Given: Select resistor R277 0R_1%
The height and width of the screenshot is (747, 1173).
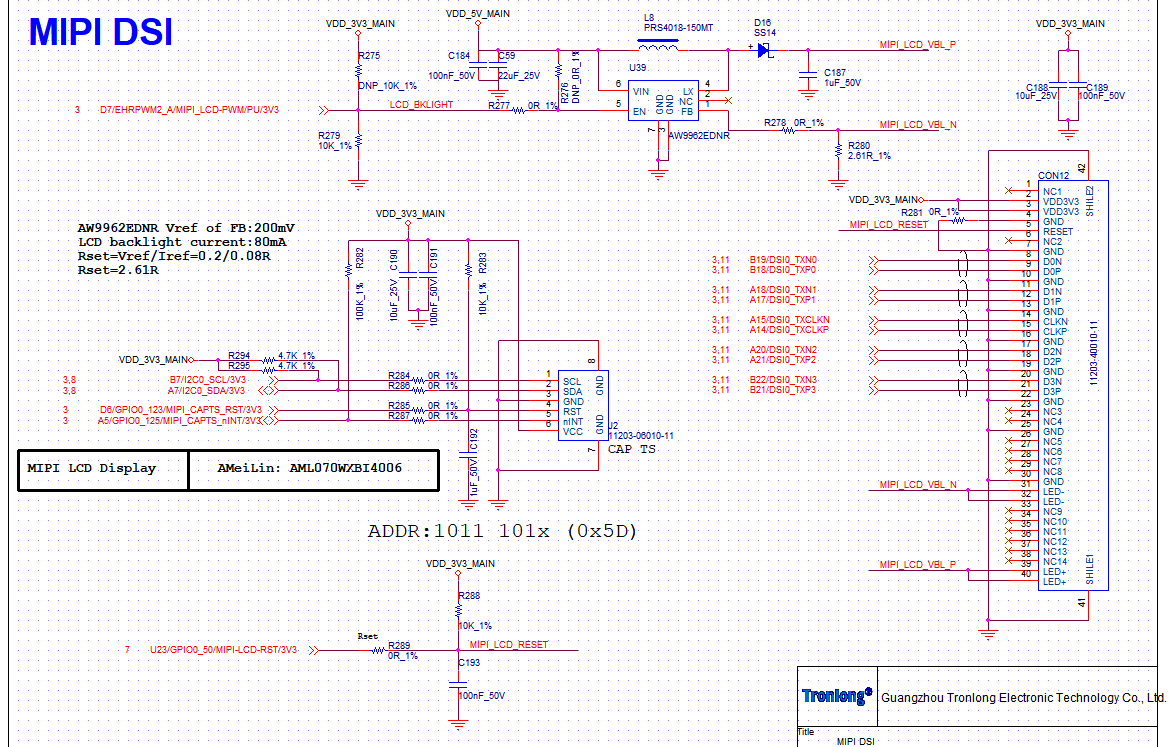Looking at the screenshot, I should click(518, 111).
